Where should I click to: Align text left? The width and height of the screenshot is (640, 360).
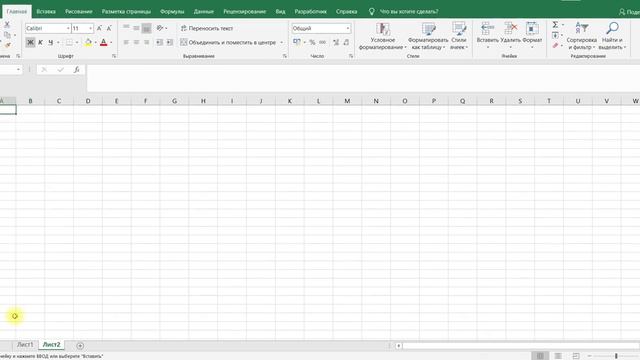tap(126, 42)
